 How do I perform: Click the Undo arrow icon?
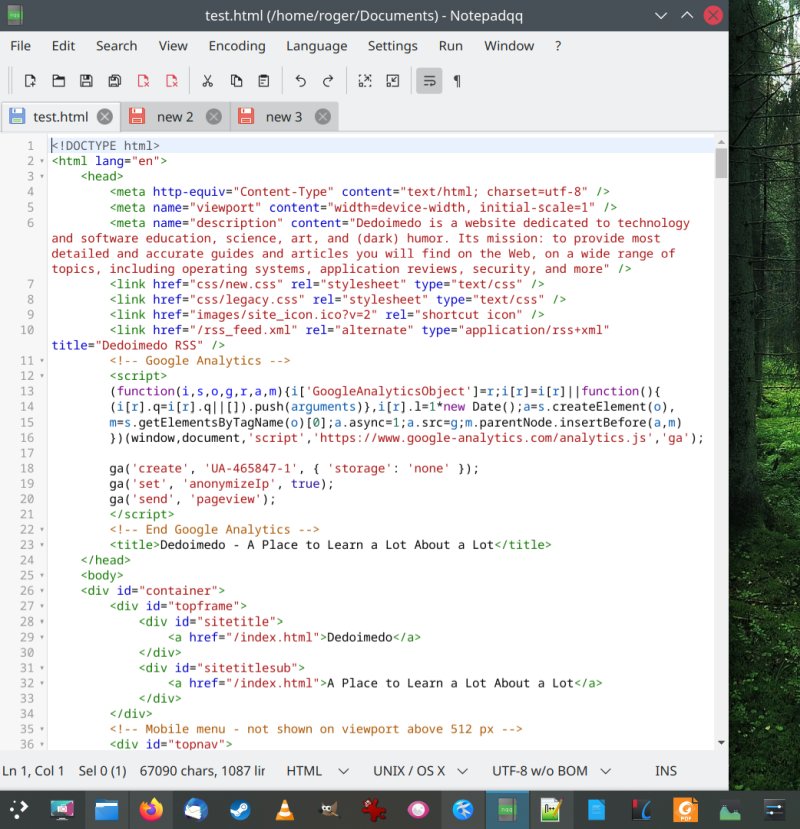[300, 81]
